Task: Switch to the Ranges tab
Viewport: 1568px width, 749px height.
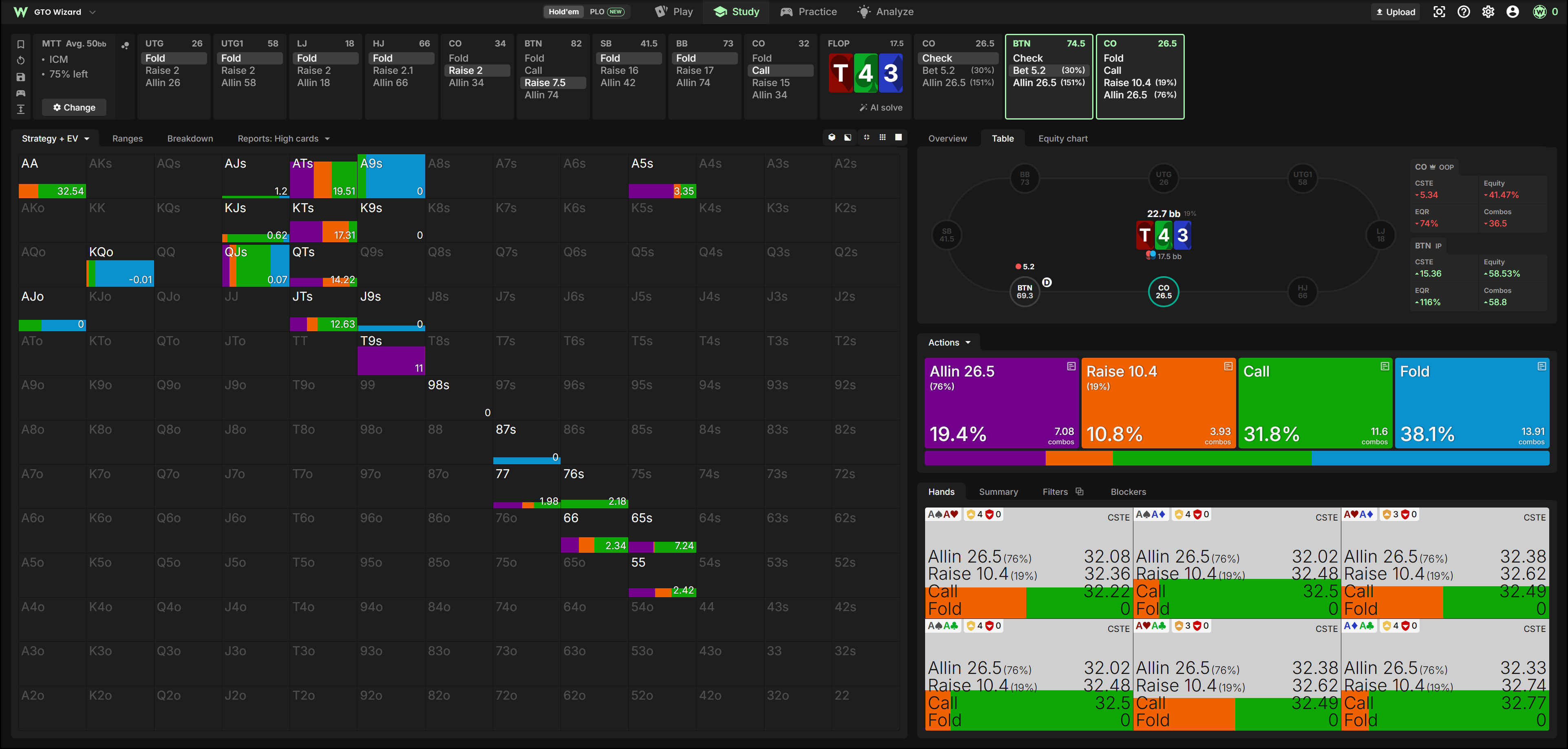Action: 128,138
